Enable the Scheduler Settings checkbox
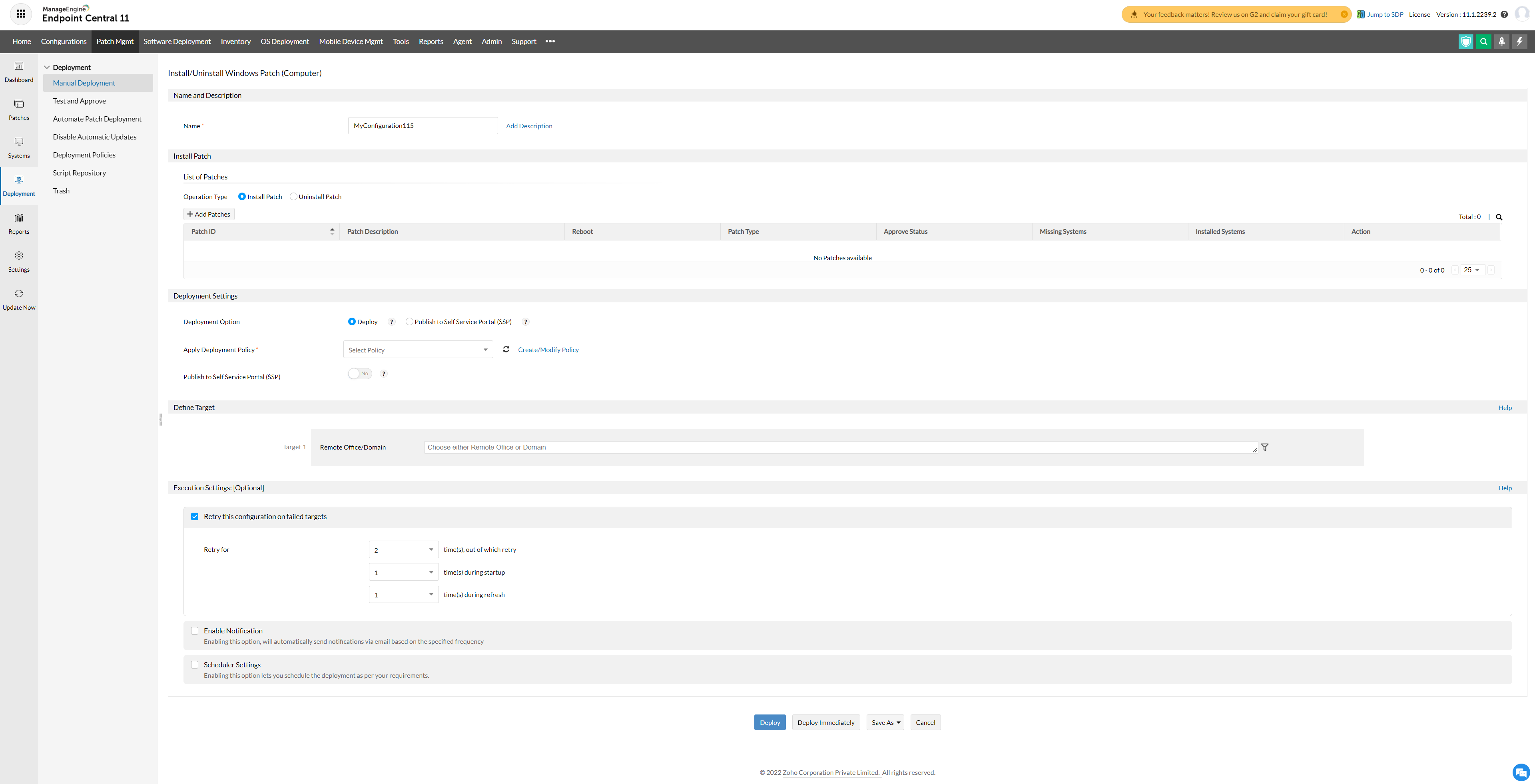 [x=195, y=665]
